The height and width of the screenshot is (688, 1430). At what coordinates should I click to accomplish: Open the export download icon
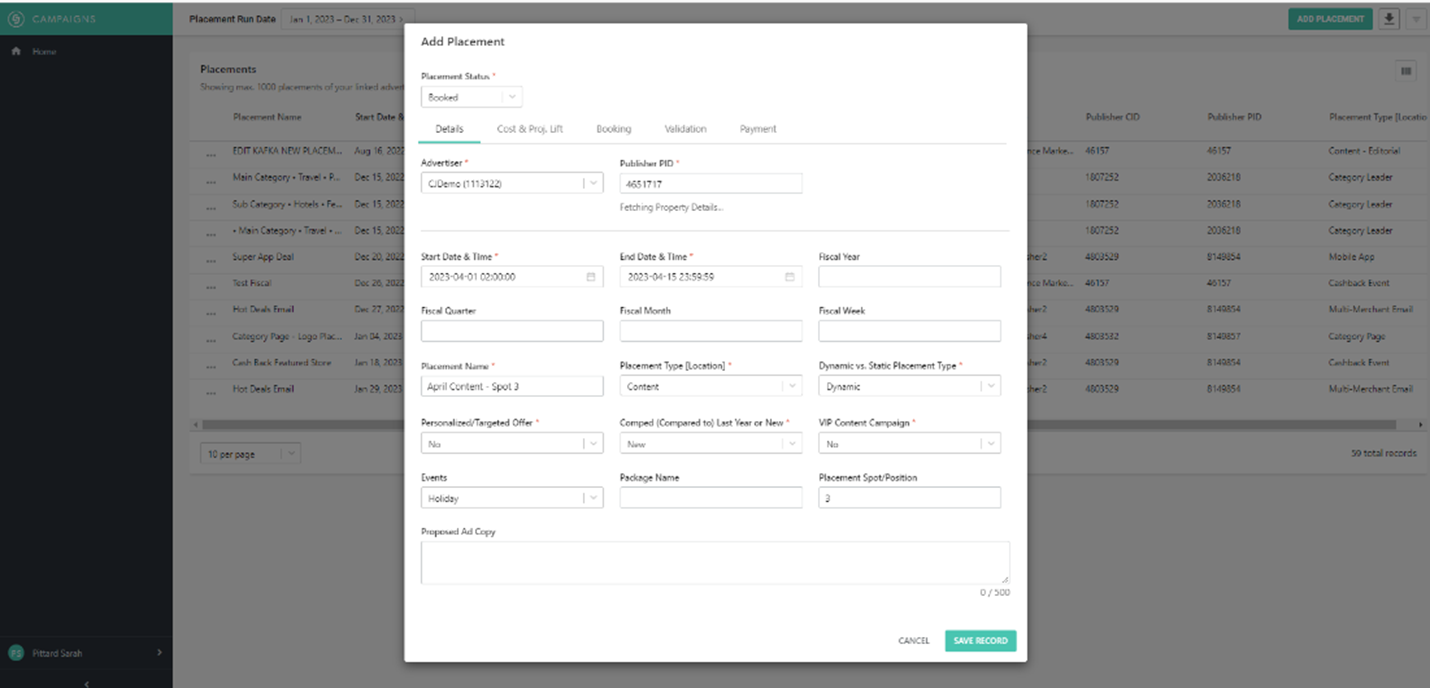1389,18
